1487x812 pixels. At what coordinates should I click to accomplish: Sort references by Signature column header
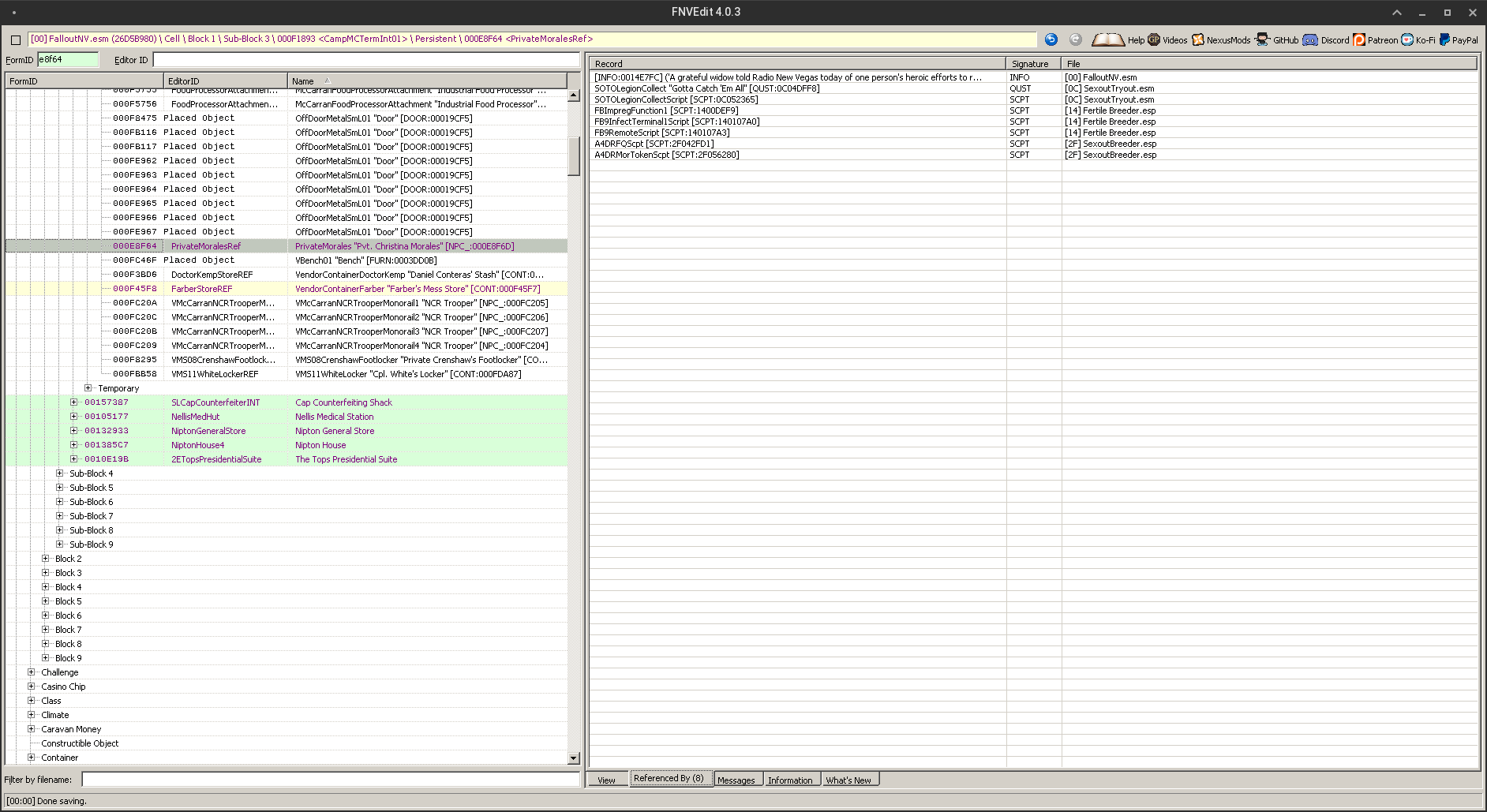click(x=1033, y=64)
